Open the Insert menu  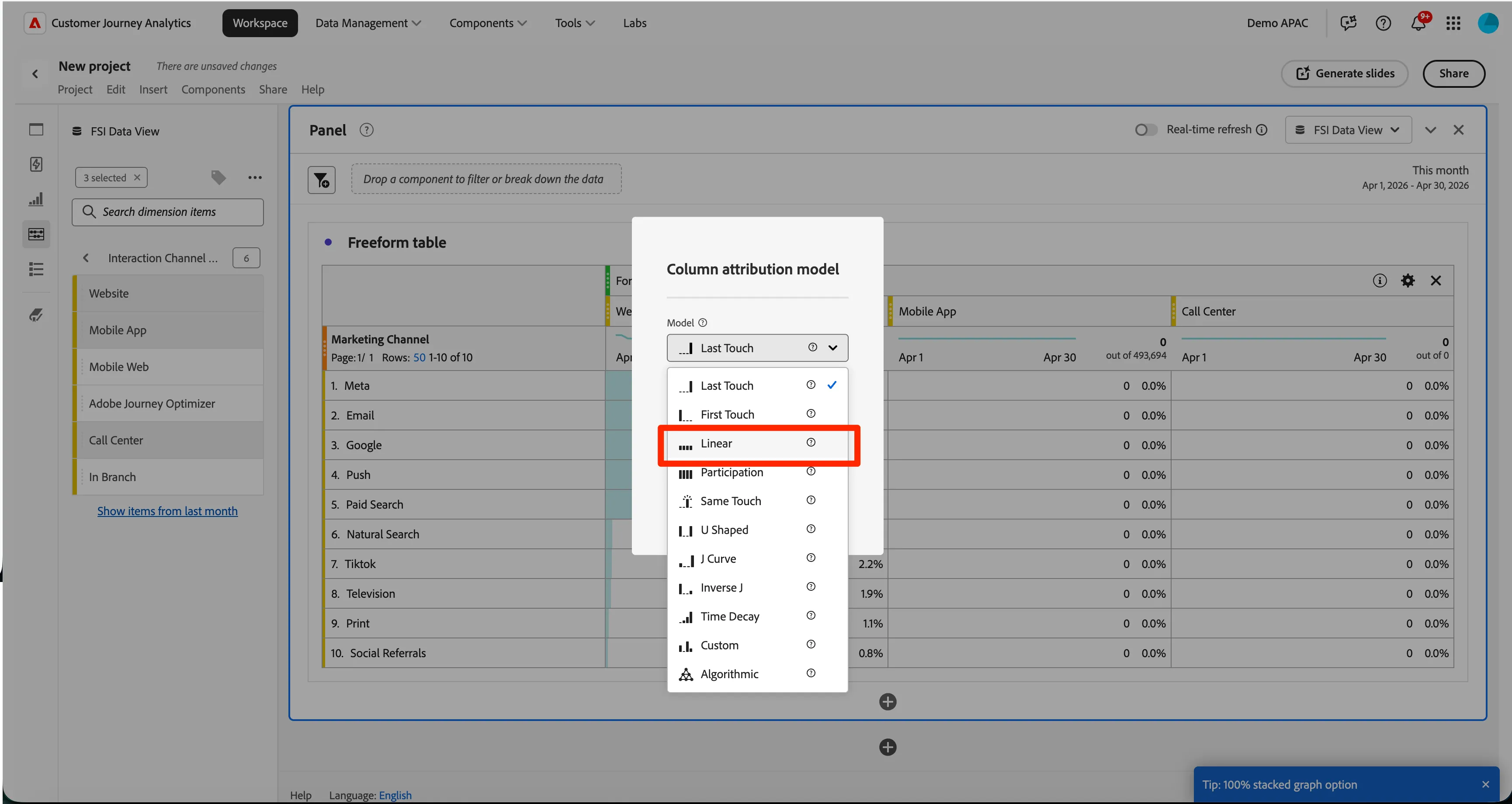[153, 89]
